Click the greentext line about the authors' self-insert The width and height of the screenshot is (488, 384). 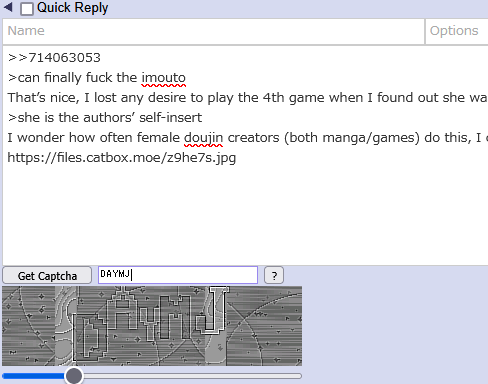(105, 118)
